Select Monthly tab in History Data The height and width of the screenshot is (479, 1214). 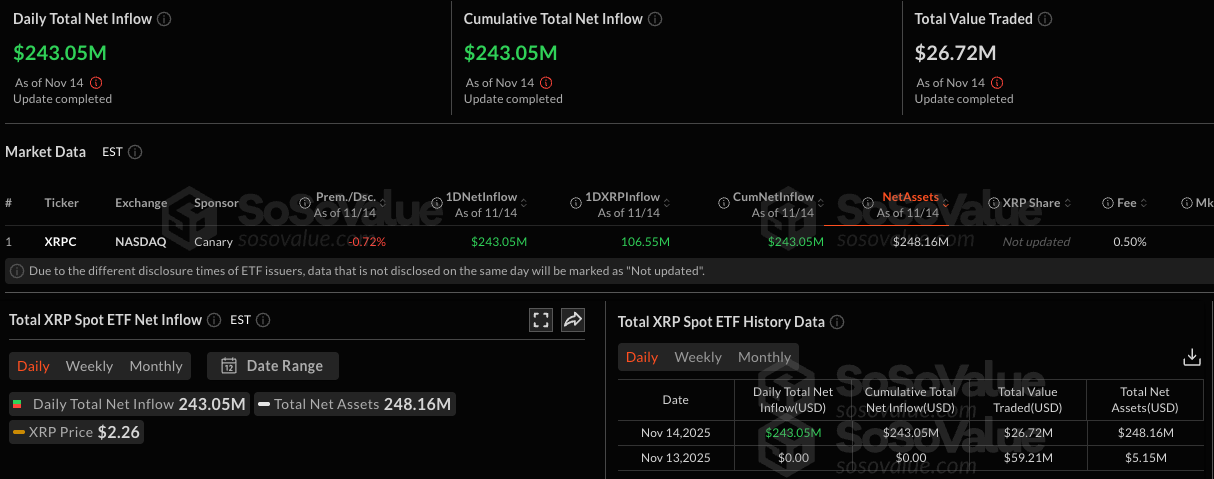[764, 357]
